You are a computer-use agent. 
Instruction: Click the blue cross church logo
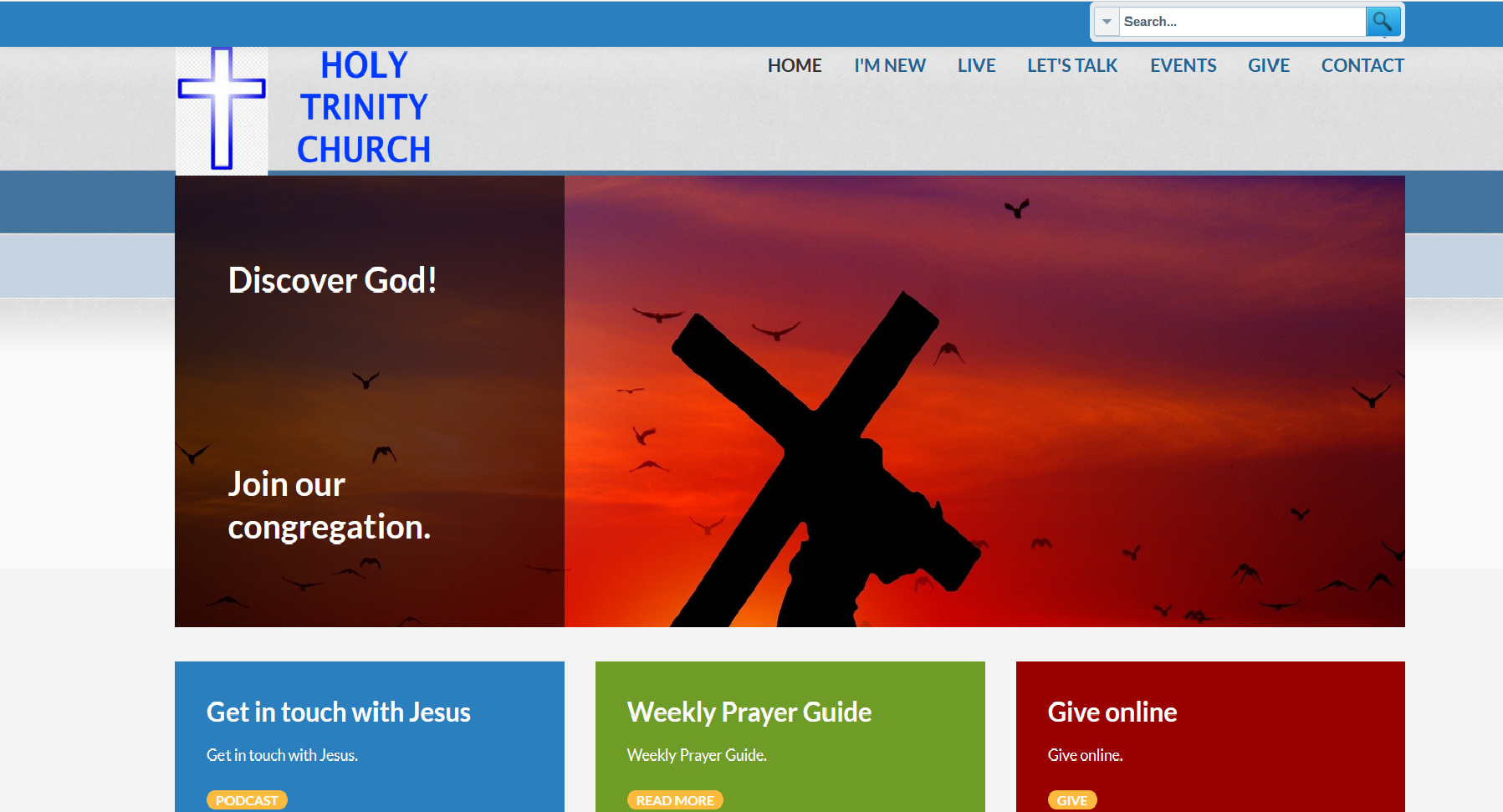tap(221, 107)
